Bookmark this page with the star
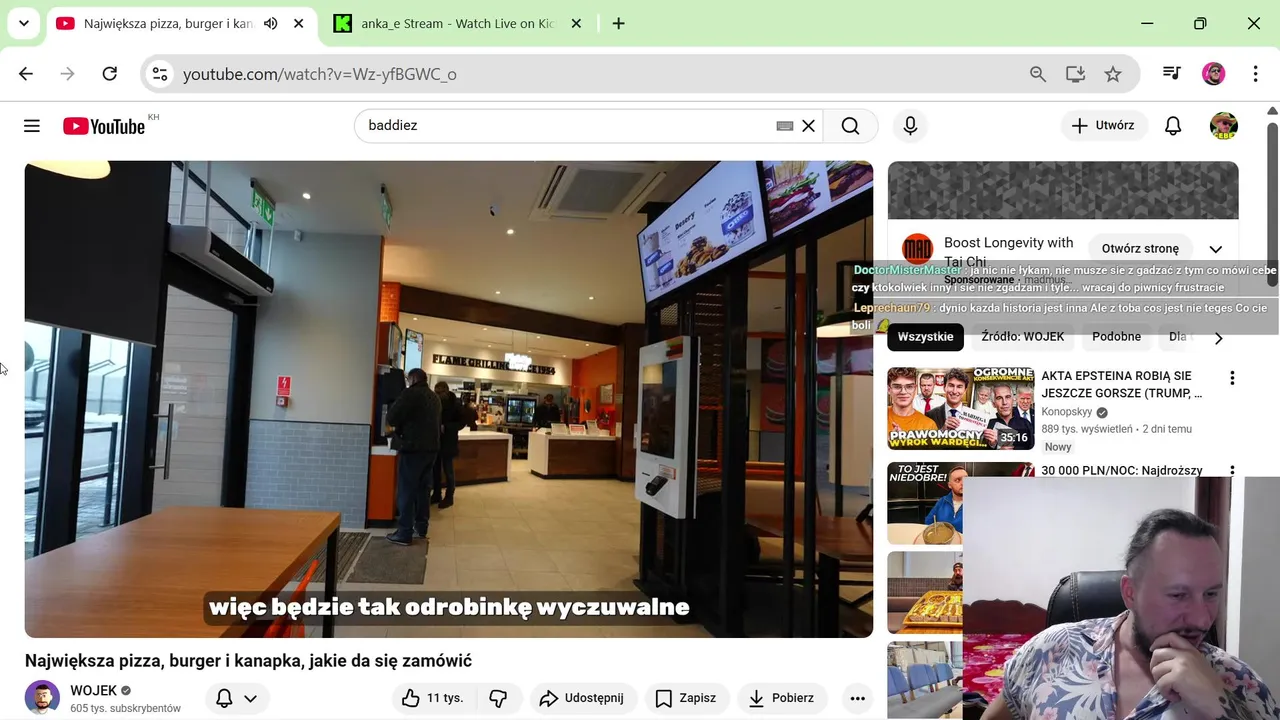Image resolution: width=1280 pixels, height=720 pixels. click(x=1112, y=73)
